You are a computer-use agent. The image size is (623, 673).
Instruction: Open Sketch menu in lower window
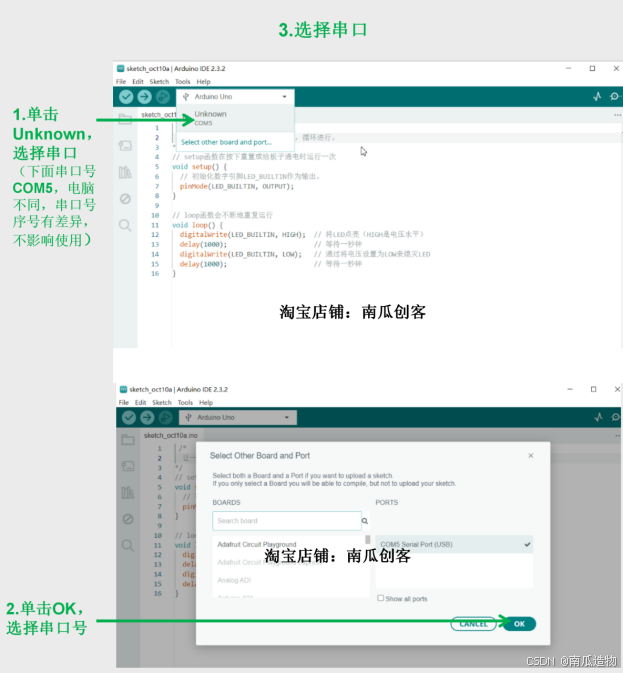coord(162,403)
